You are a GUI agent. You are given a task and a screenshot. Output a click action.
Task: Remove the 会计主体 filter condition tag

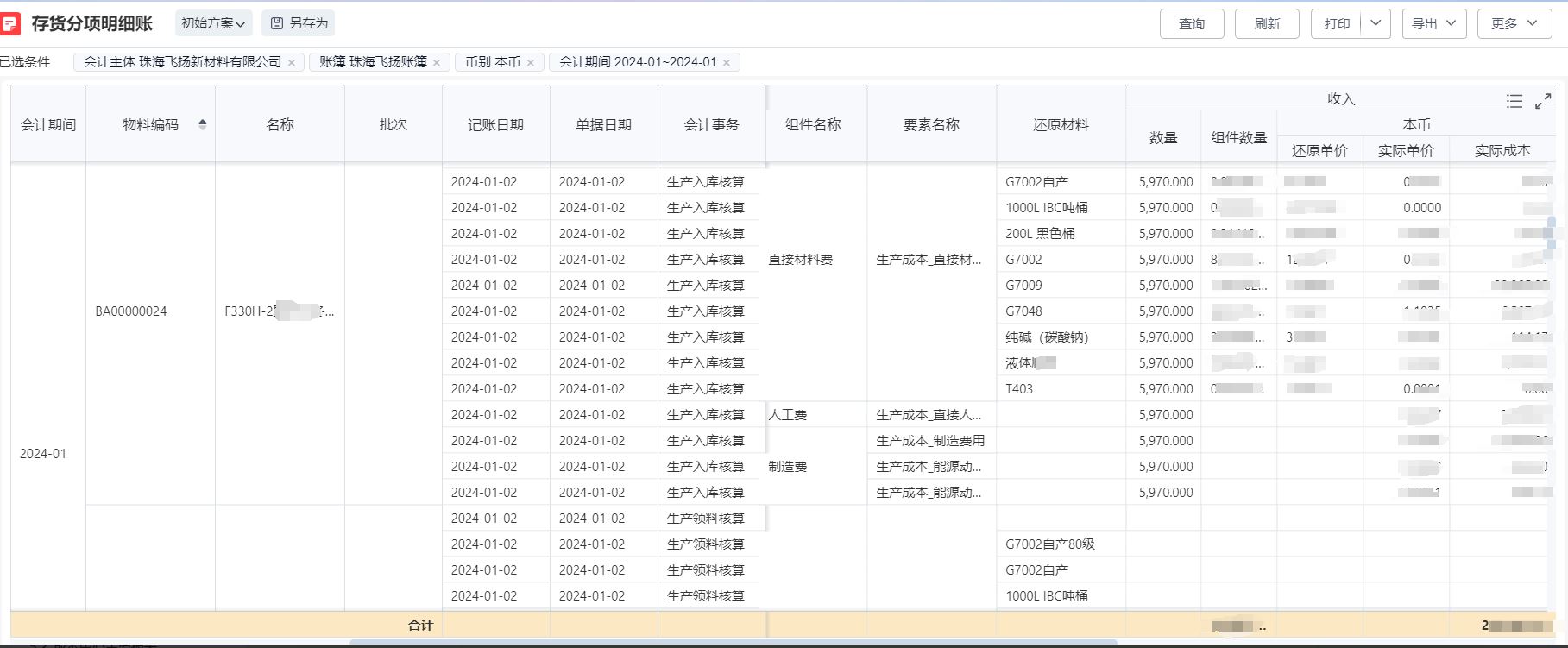tap(292, 63)
